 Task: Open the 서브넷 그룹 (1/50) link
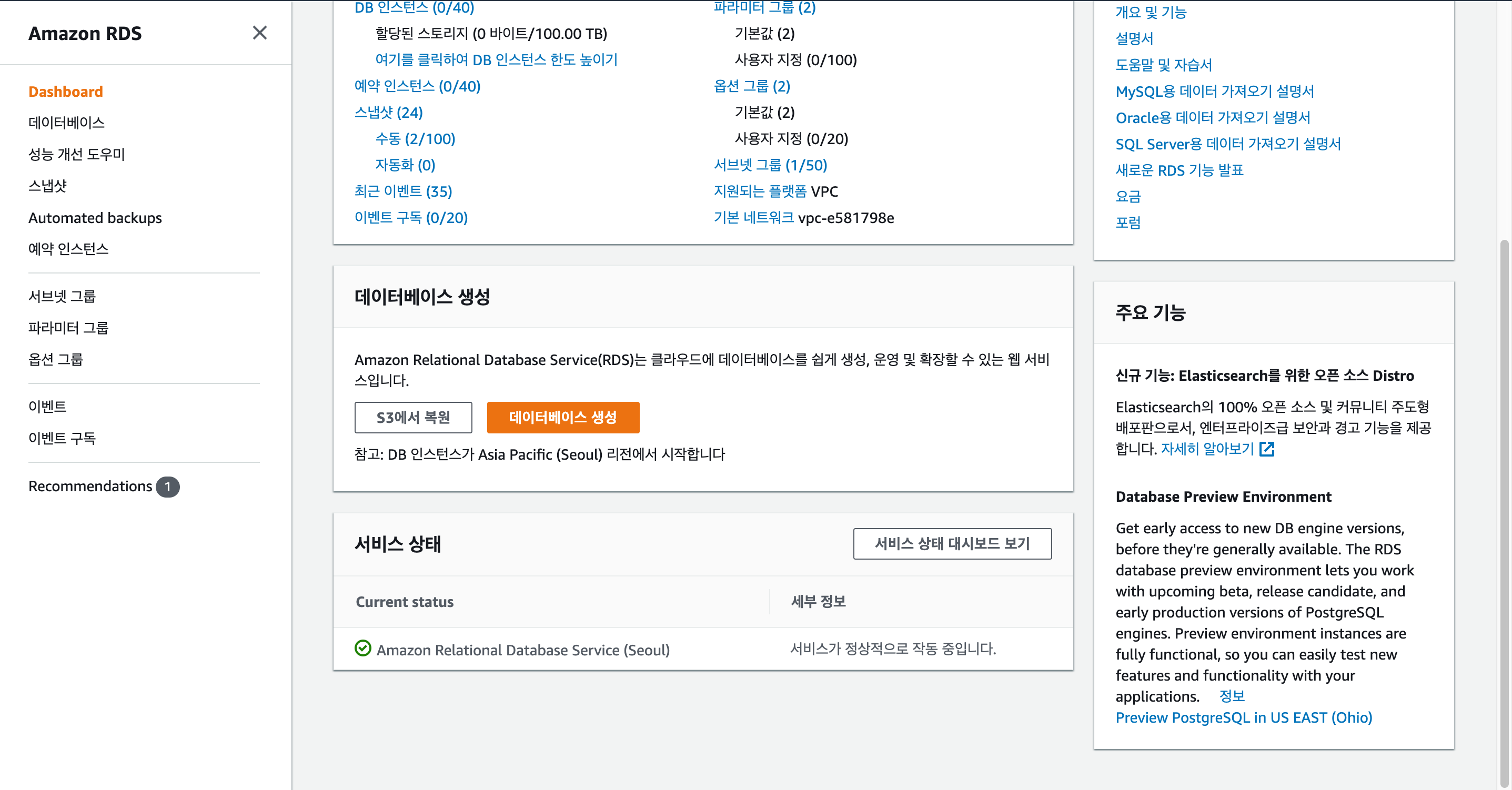pyautogui.click(x=770, y=165)
